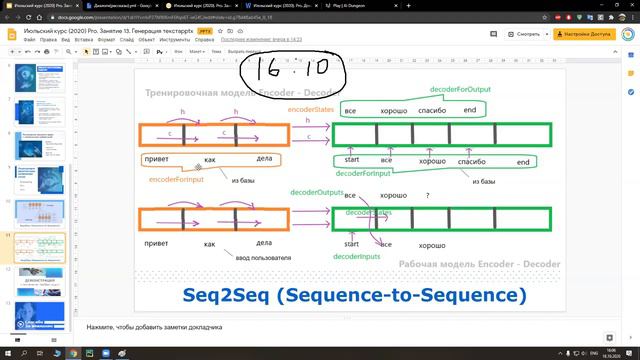Add a comment via the toolbar icon

(x=147, y=52)
